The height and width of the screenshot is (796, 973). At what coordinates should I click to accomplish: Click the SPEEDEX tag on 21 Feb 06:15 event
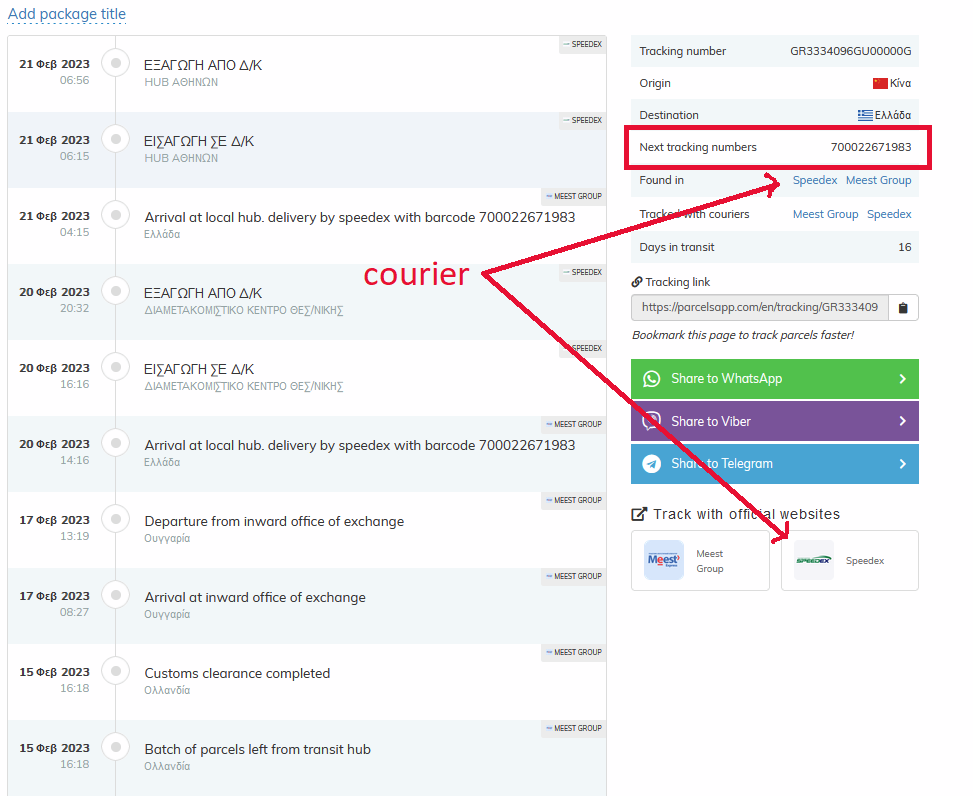click(x=583, y=120)
